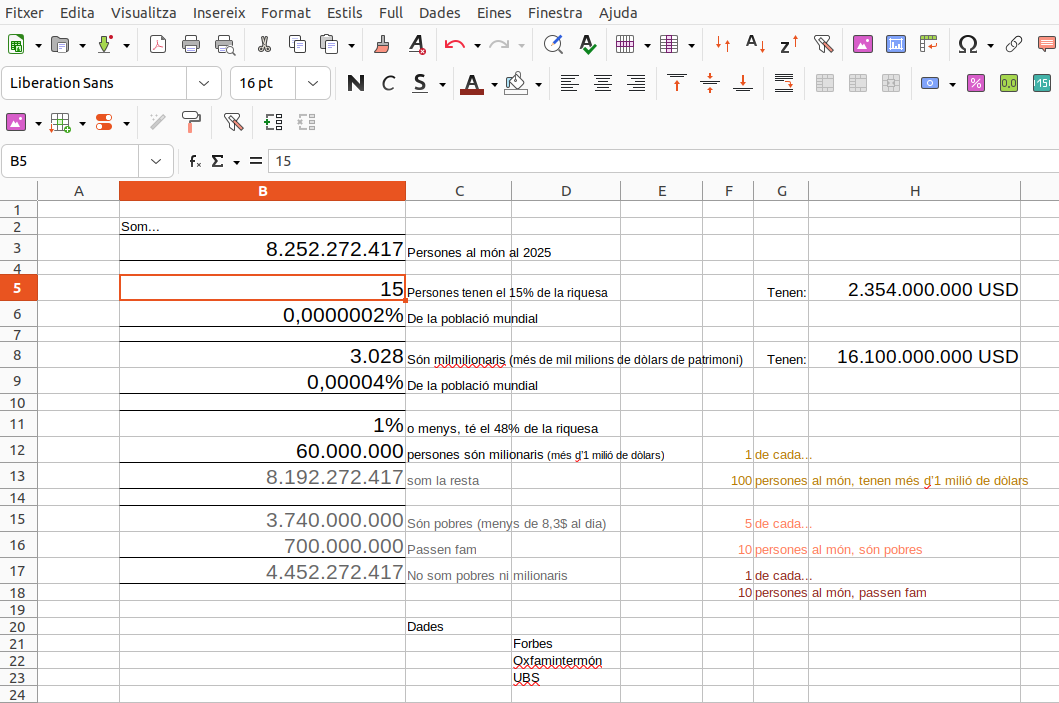Apply the dark red font color swatch

tap(472, 84)
